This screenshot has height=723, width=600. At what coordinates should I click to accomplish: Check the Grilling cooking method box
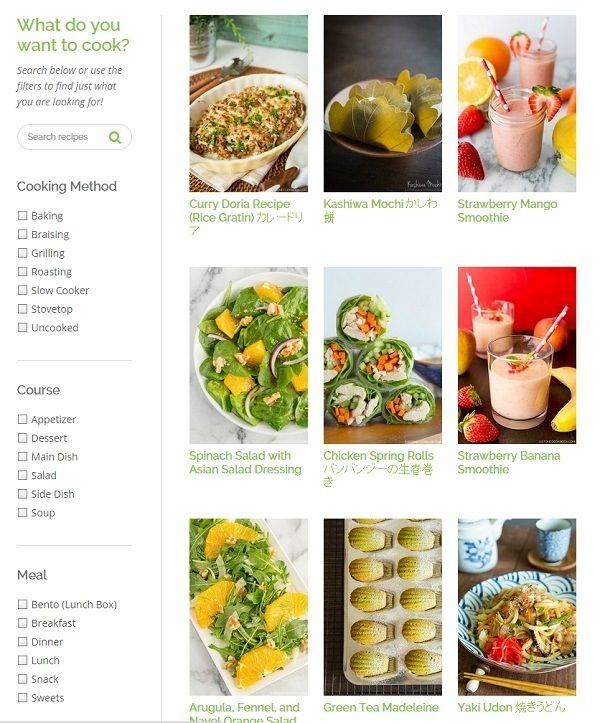[22, 253]
